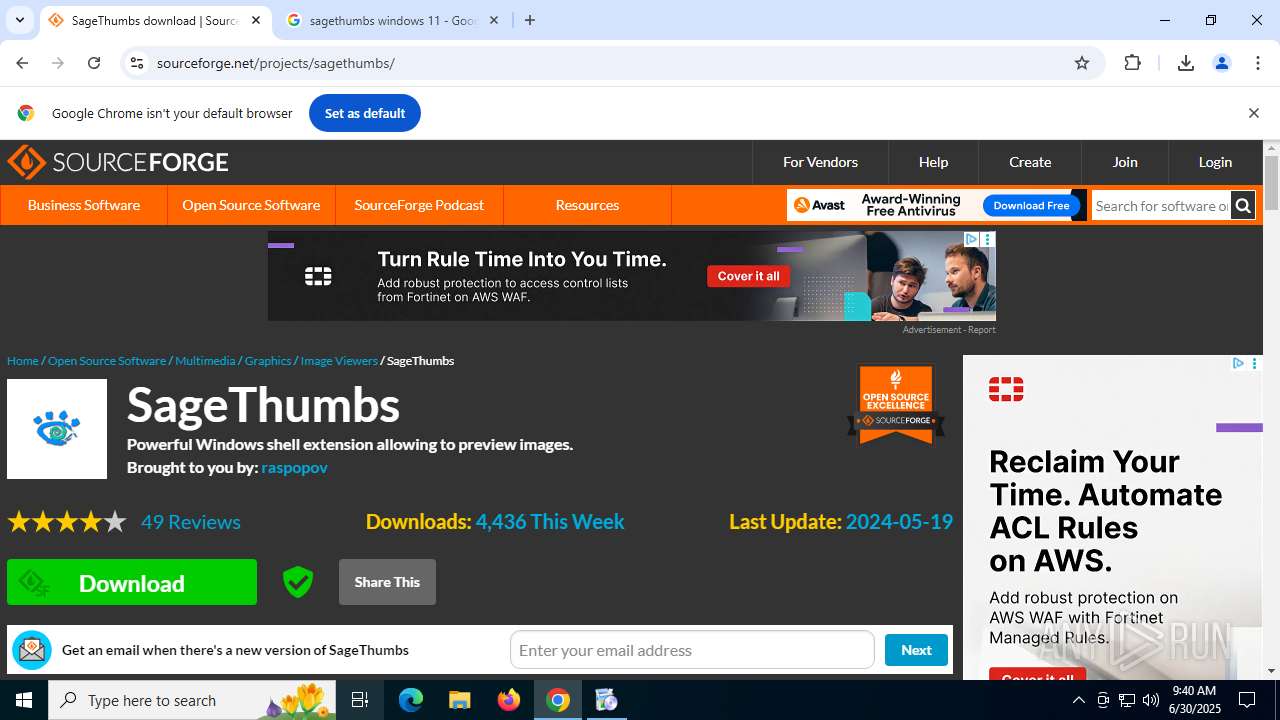Open Windows Start menu
This screenshot has height=720, width=1280.
24,700
